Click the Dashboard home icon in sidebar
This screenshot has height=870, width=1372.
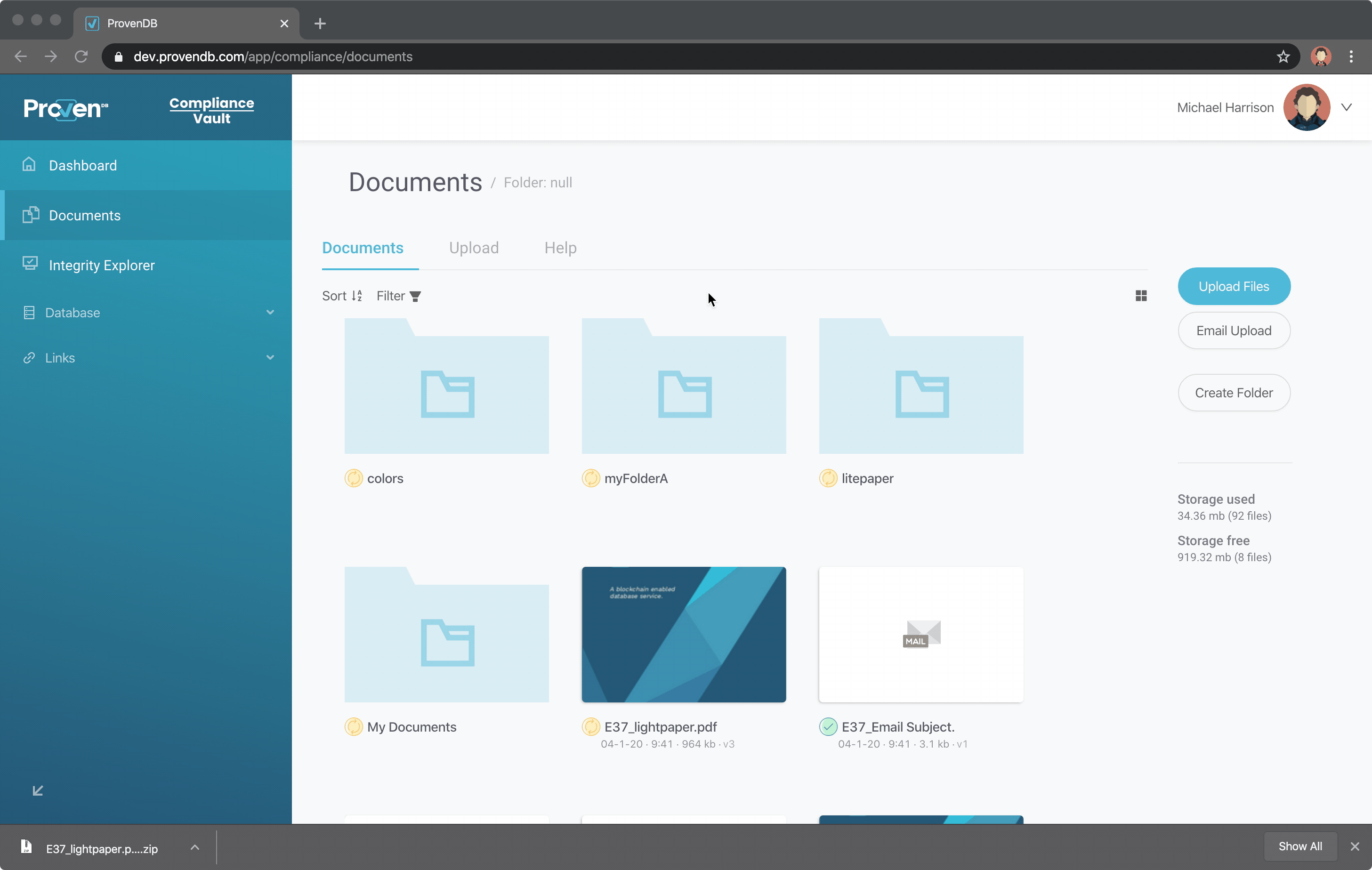click(x=29, y=165)
